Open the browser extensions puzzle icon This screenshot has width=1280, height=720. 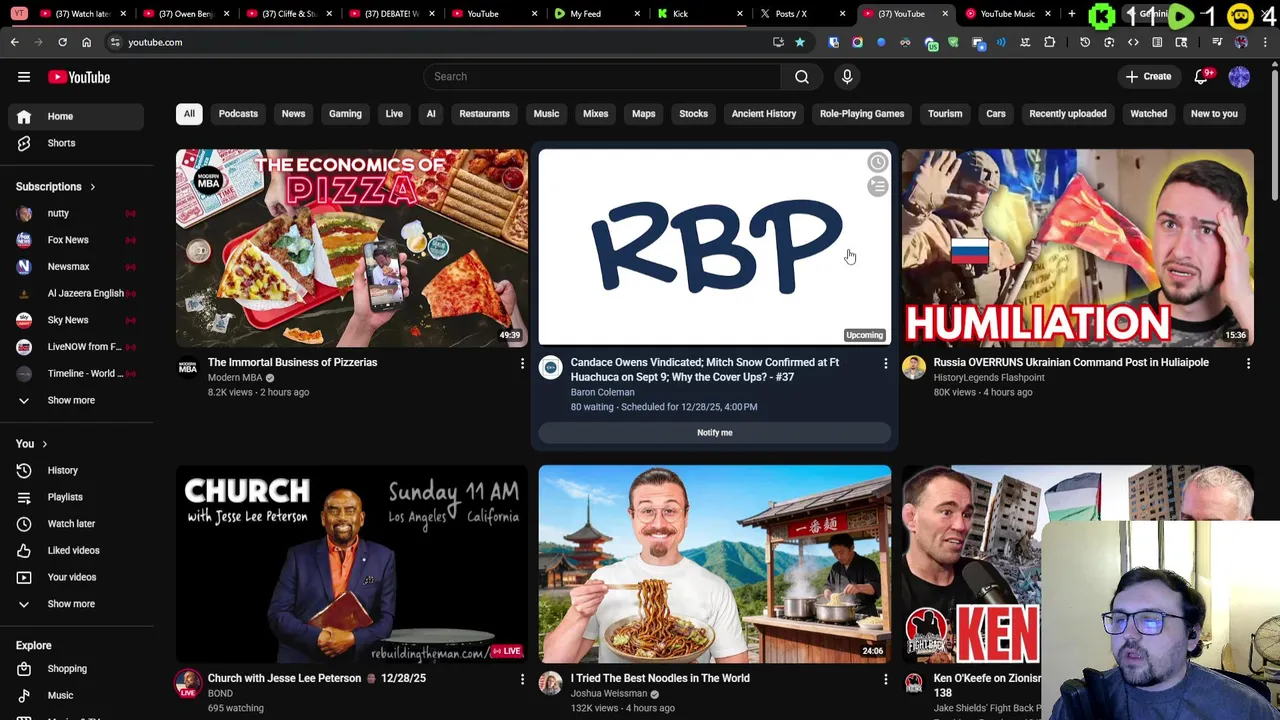click(x=1049, y=42)
